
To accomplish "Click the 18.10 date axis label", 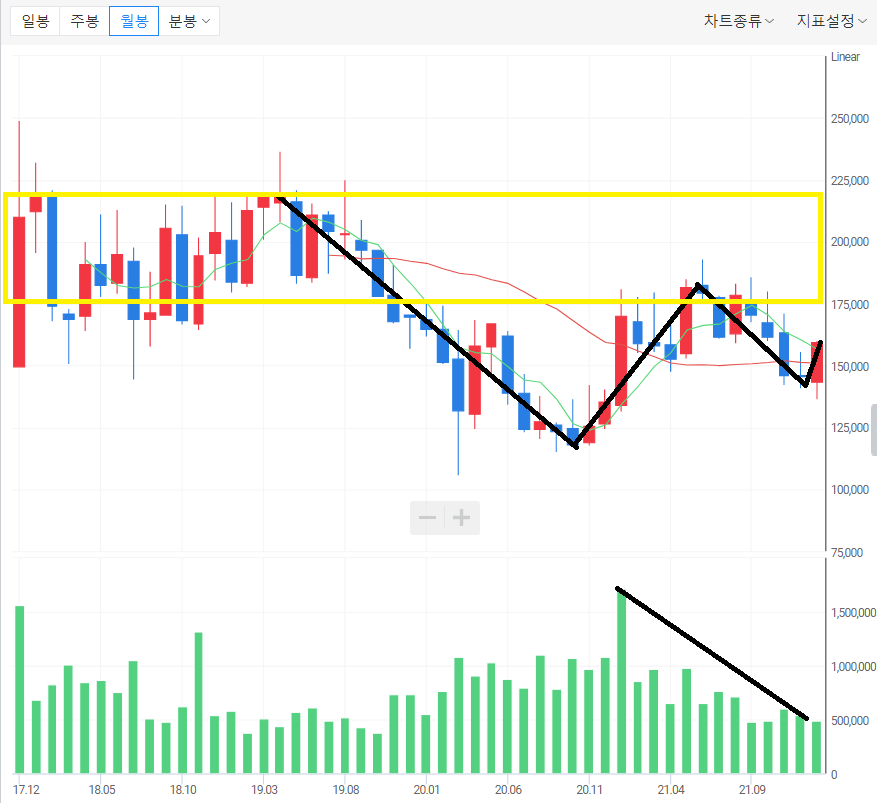I will [x=183, y=790].
